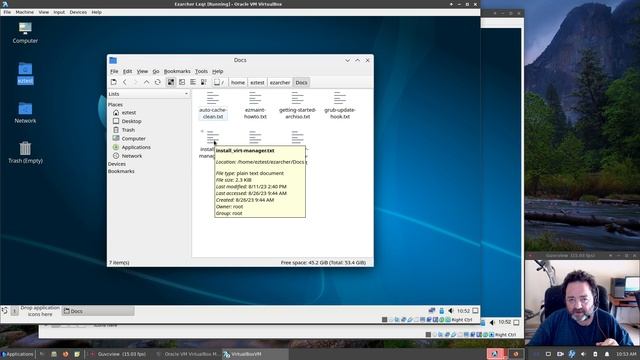Select auto-cache-clean.txt file
This screenshot has width=640, height=360.
pos(213,106)
